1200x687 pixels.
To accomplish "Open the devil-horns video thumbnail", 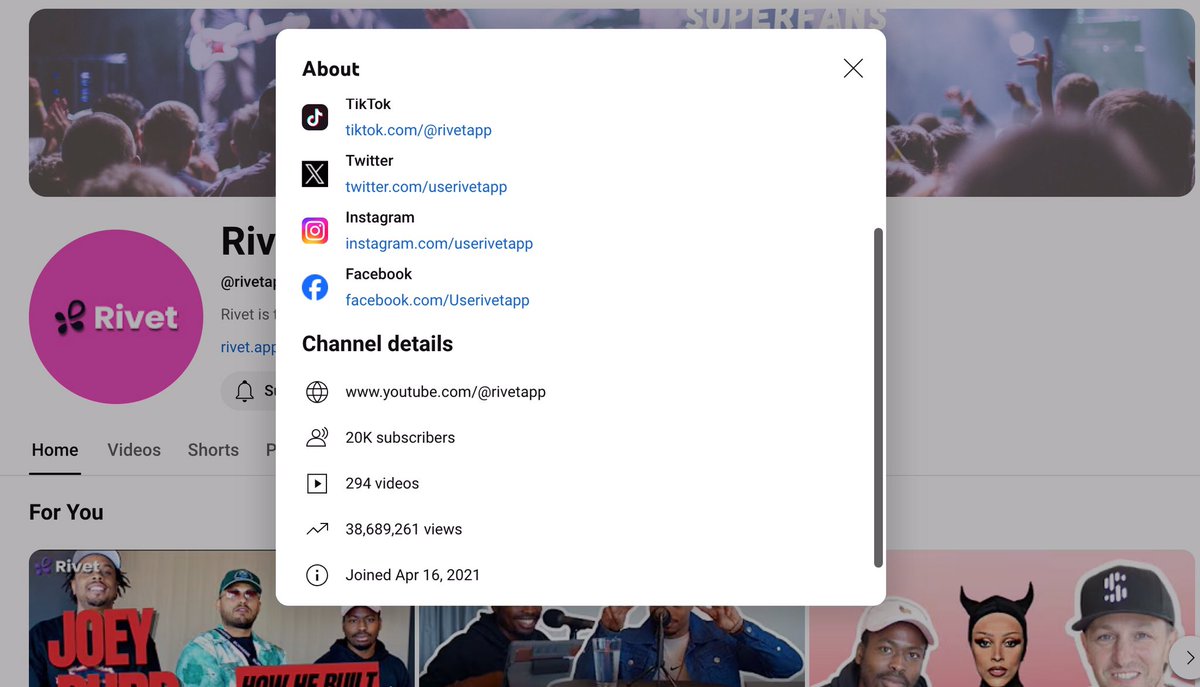I will [x=1002, y=618].
